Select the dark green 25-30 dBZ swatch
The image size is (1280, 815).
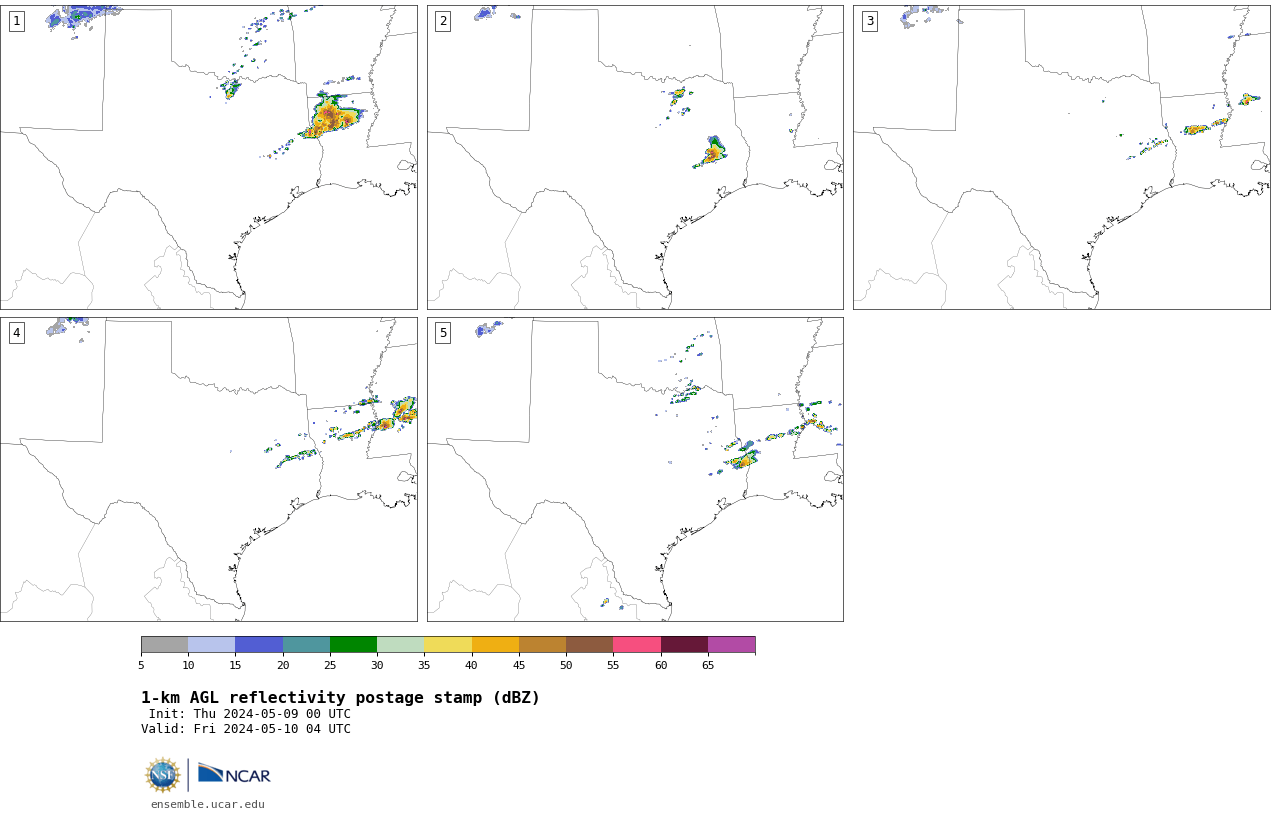tap(353, 645)
